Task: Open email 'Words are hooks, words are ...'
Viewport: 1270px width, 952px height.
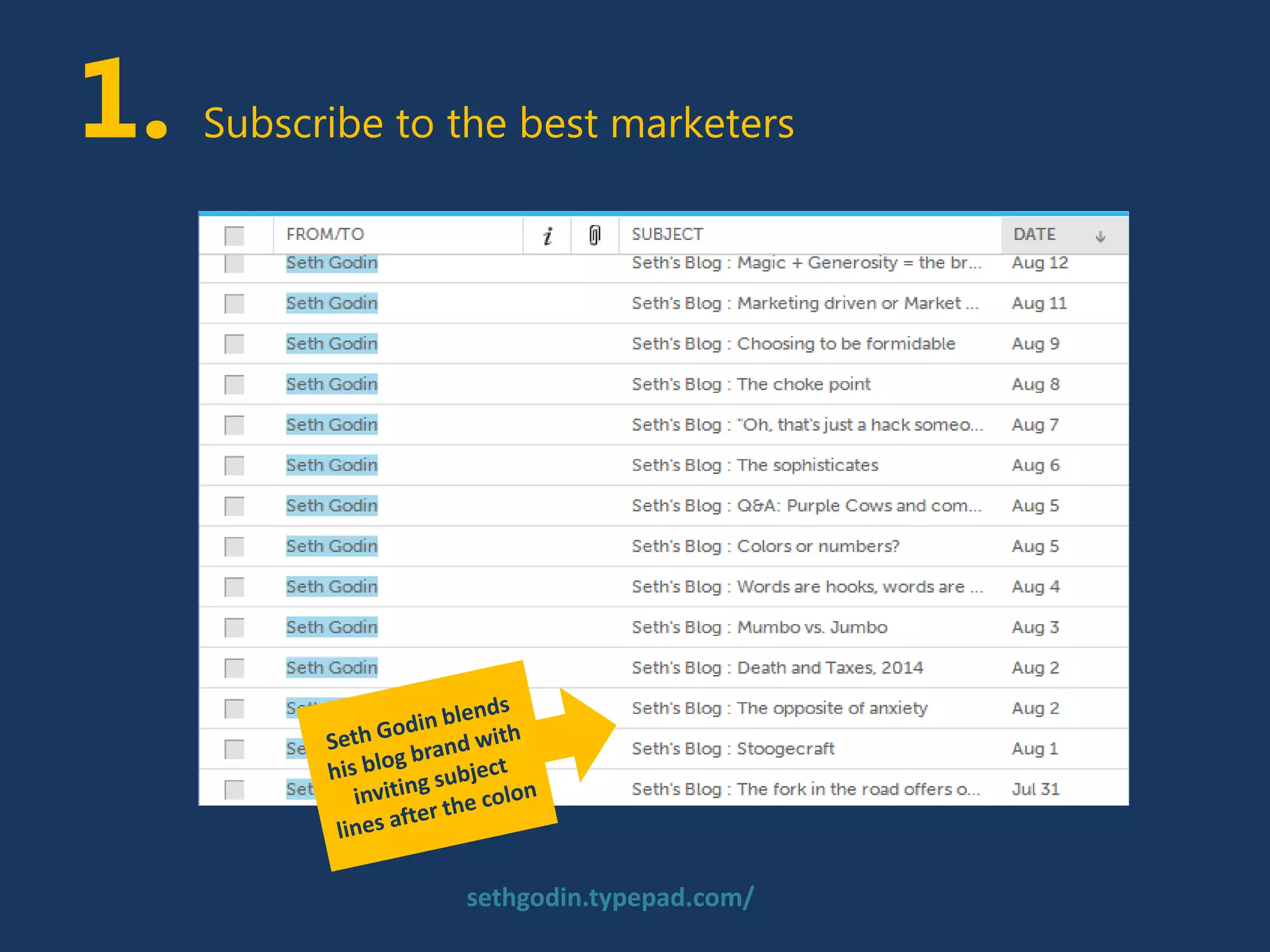Action: pos(807,586)
